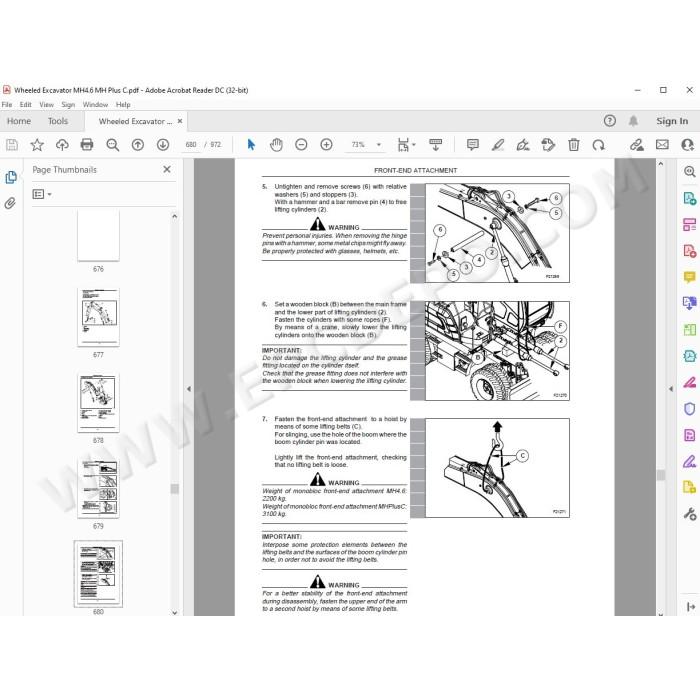Open the Window menu
Viewport: 700px width, 700px height.
[x=95, y=104]
